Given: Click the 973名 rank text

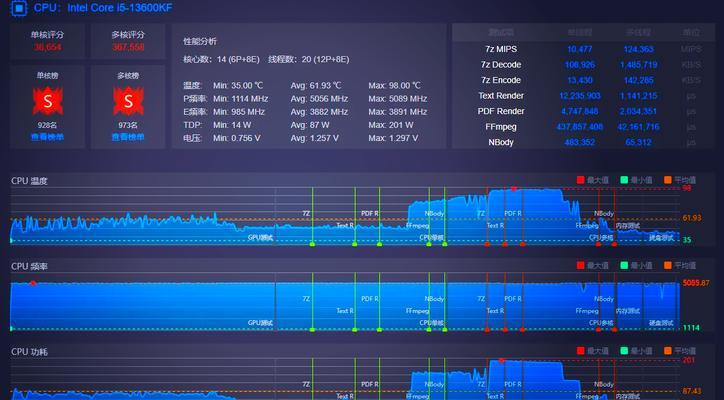Looking at the screenshot, I should coord(128,125).
